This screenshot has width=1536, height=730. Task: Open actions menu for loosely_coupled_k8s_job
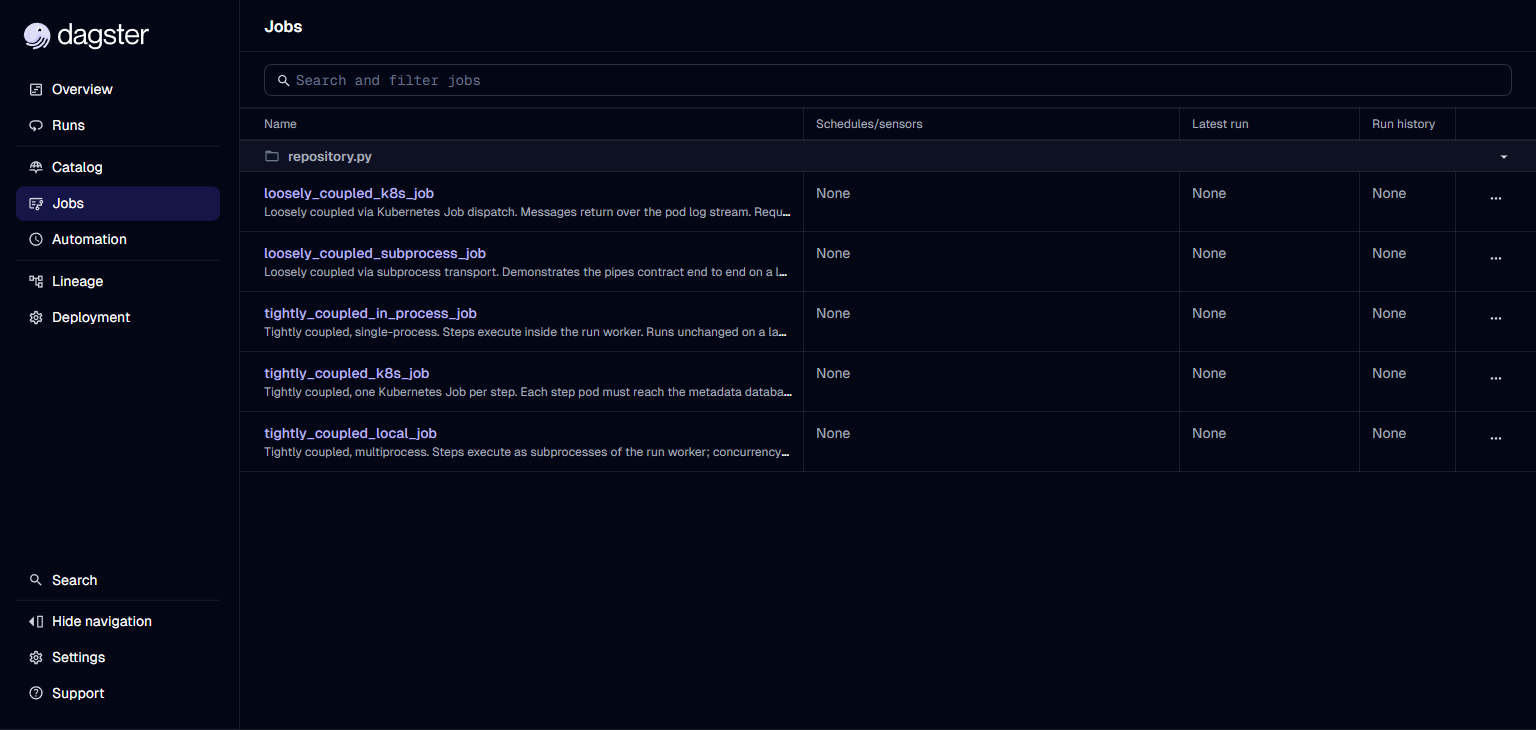(x=1496, y=198)
